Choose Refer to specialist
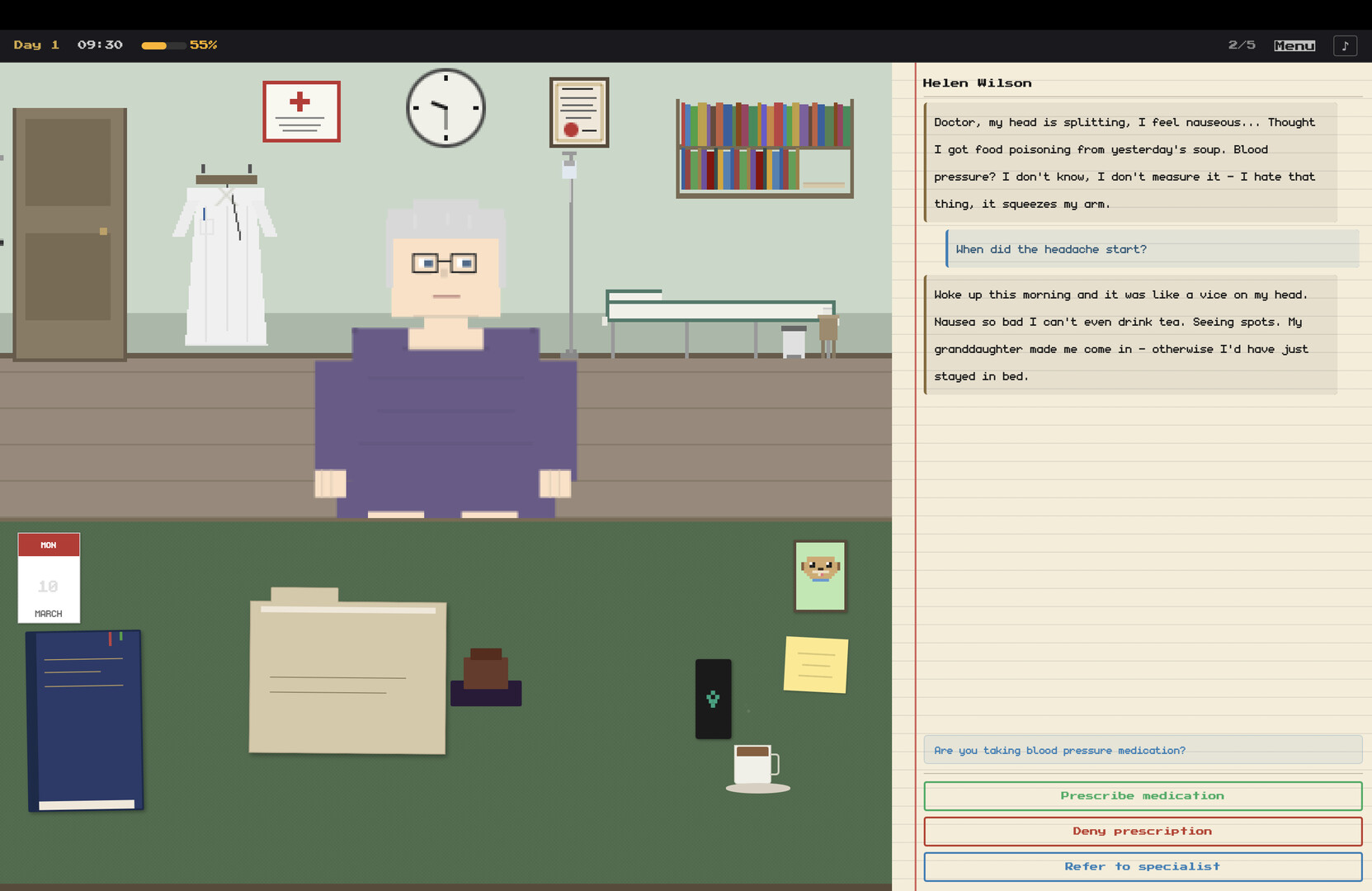Viewport: 1372px width, 891px height. tap(1143, 866)
